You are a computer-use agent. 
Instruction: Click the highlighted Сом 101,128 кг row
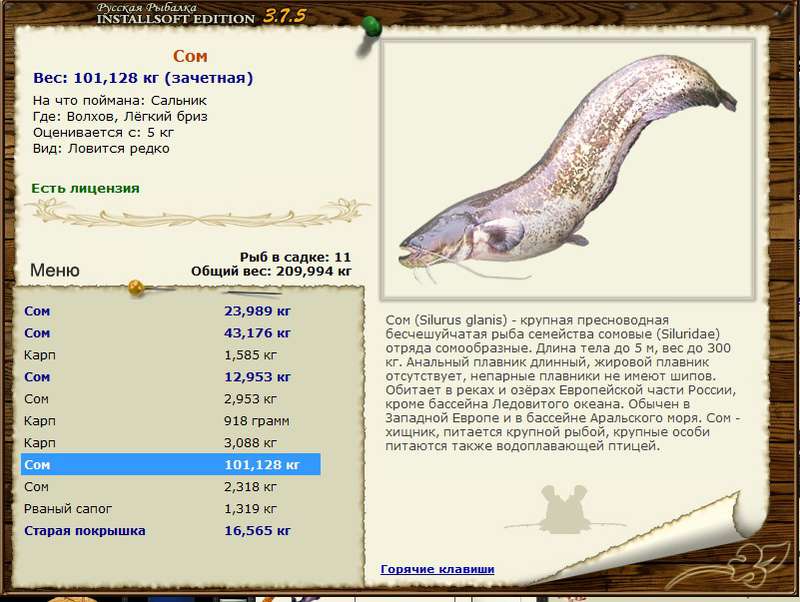point(170,465)
